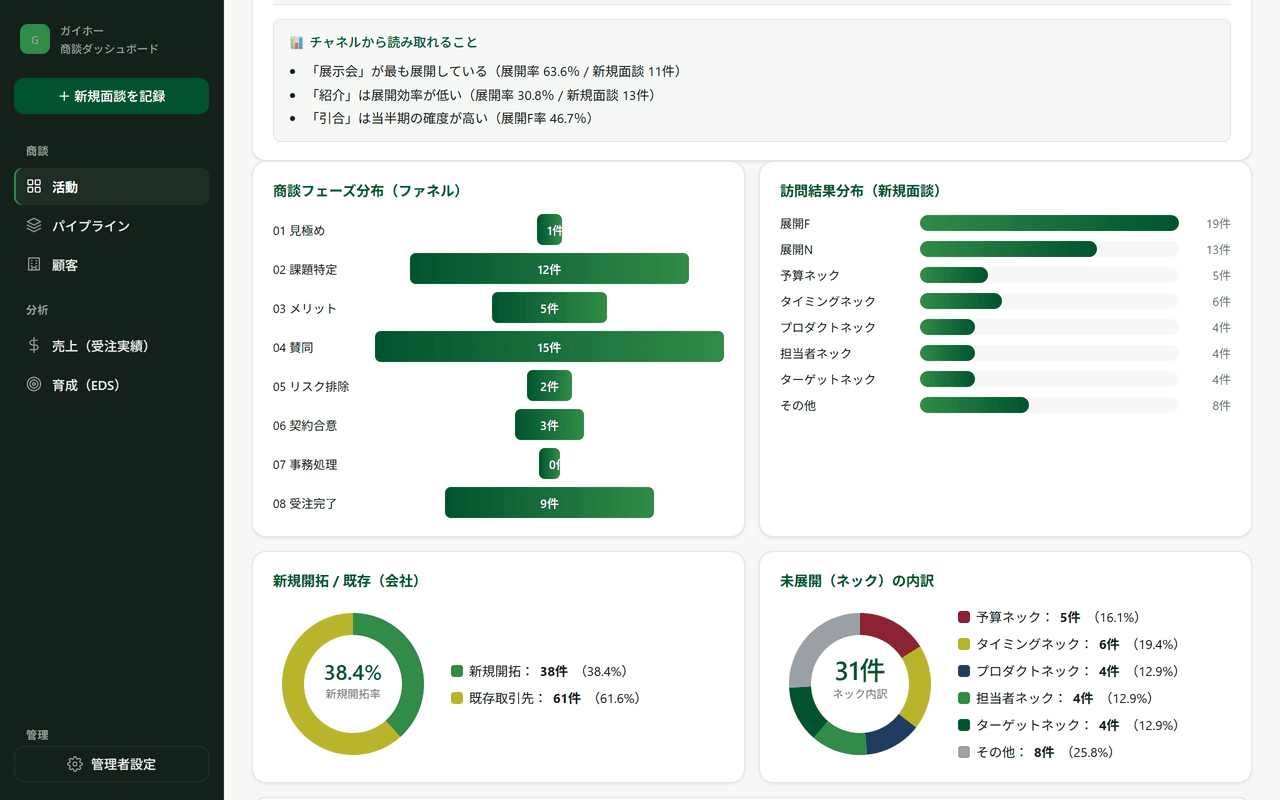Click the 「引合」は当半期の確度が高い bullet
The height and width of the screenshot is (800, 1280).
coord(451,118)
